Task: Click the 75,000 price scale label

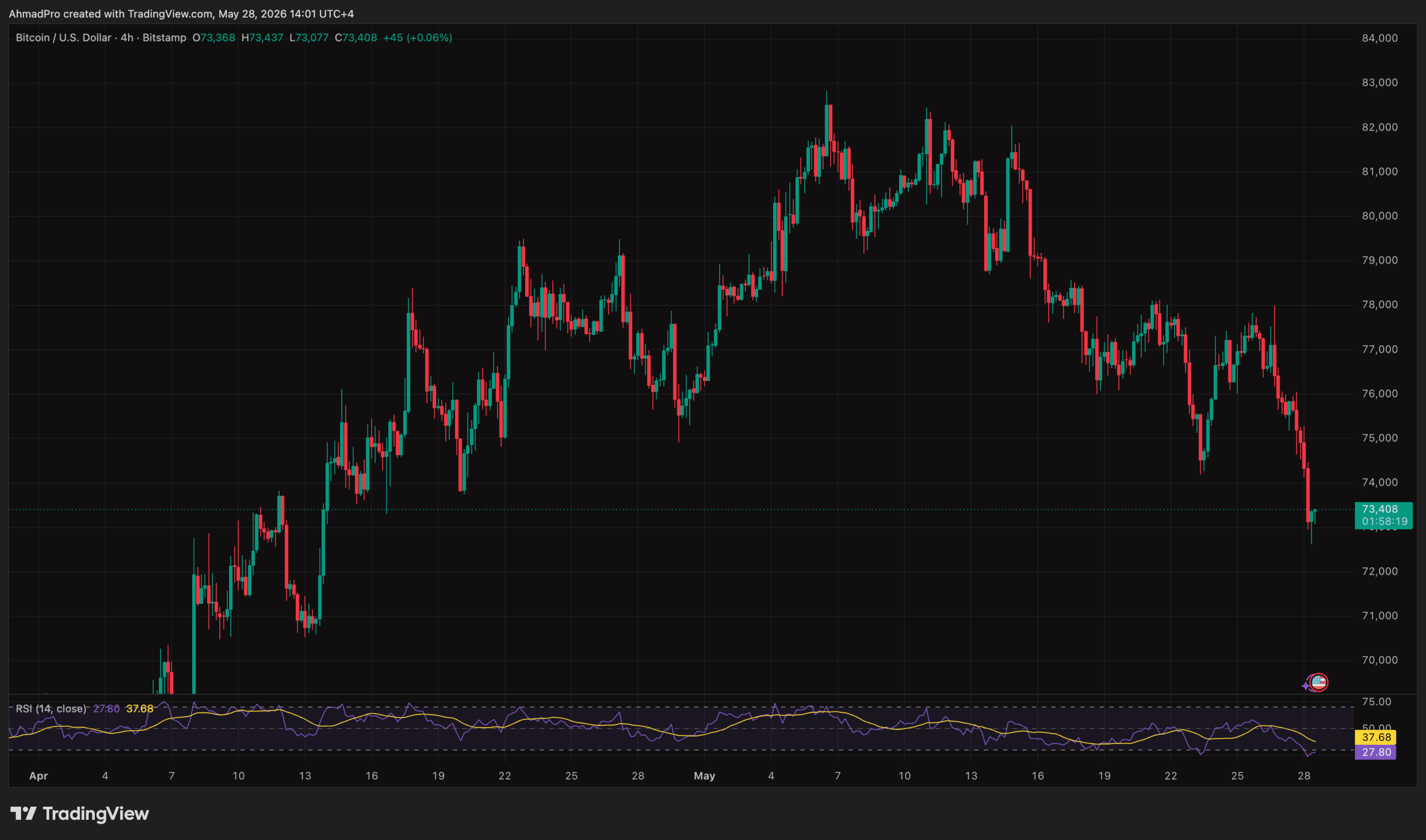Action: click(1380, 438)
